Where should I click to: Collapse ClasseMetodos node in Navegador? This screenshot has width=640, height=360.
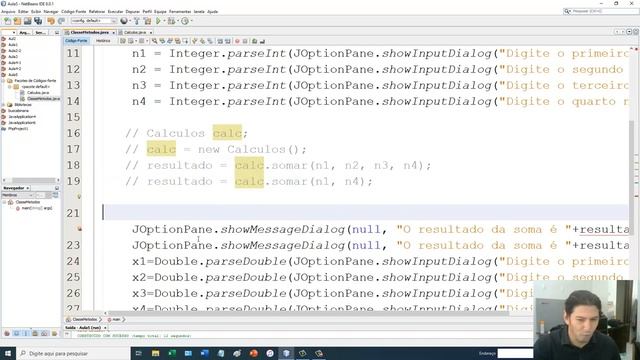coord(4,202)
